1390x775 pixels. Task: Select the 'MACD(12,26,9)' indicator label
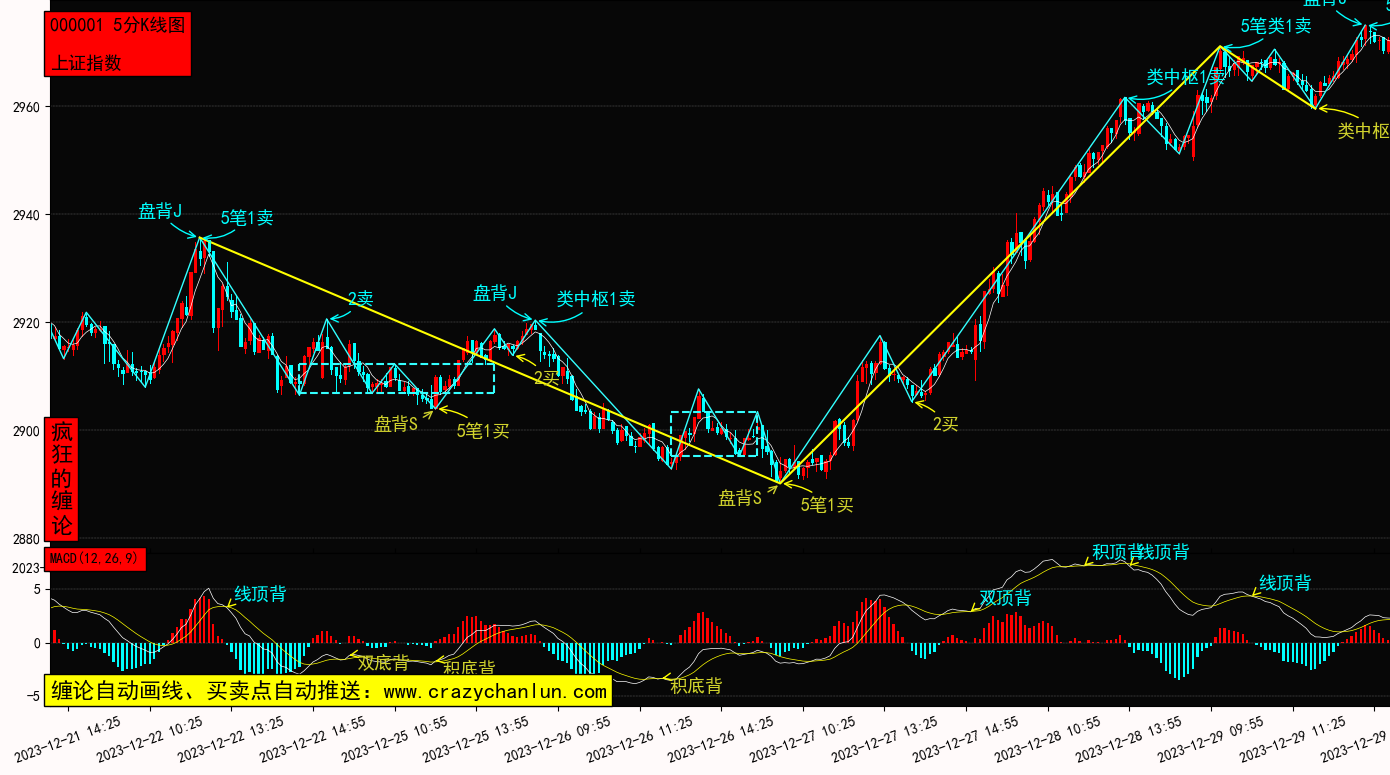tap(94, 558)
